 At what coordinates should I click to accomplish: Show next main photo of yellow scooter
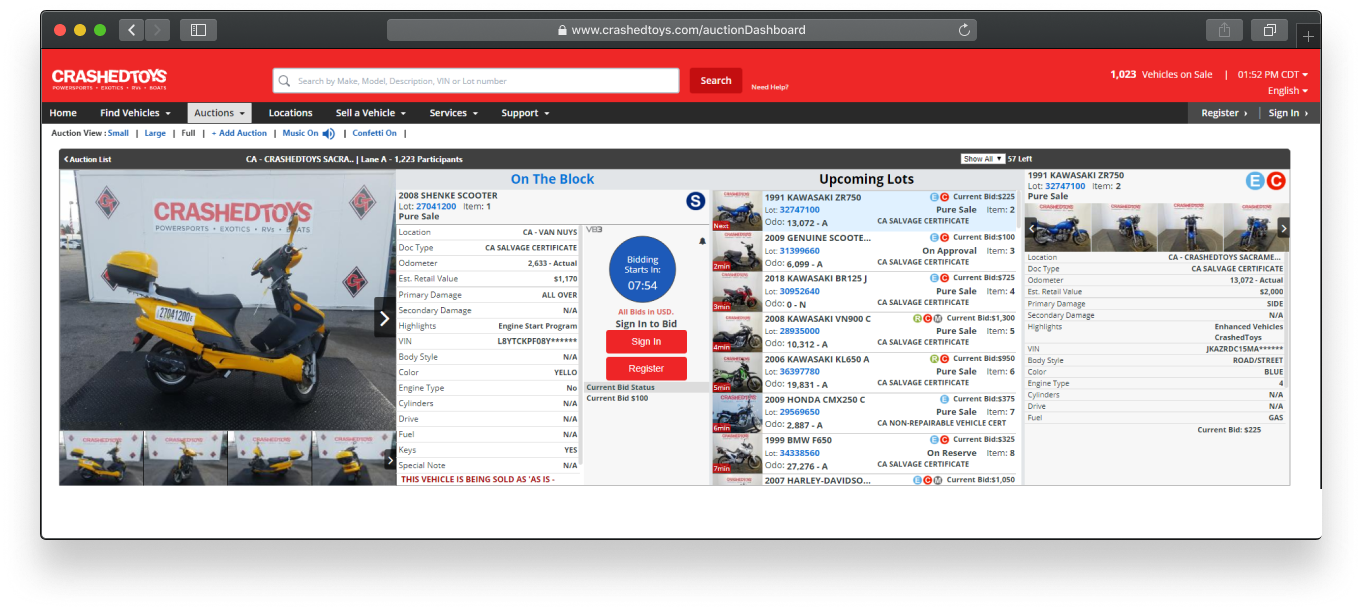pyautogui.click(x=385, y=319)
